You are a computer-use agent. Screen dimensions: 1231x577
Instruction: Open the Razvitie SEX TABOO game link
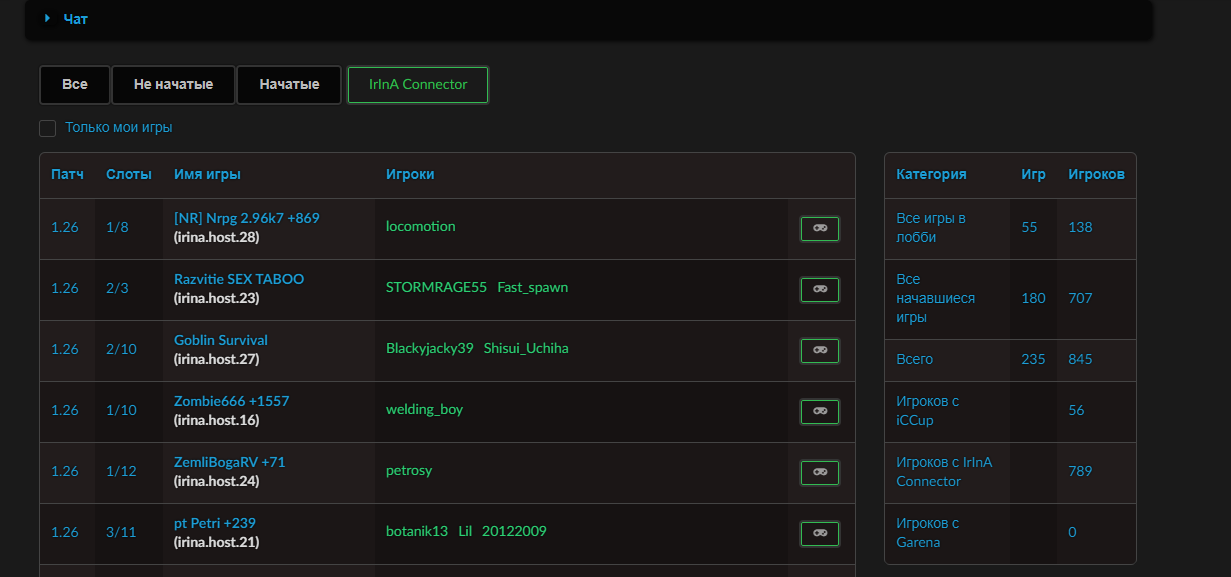tap(239, 279)
